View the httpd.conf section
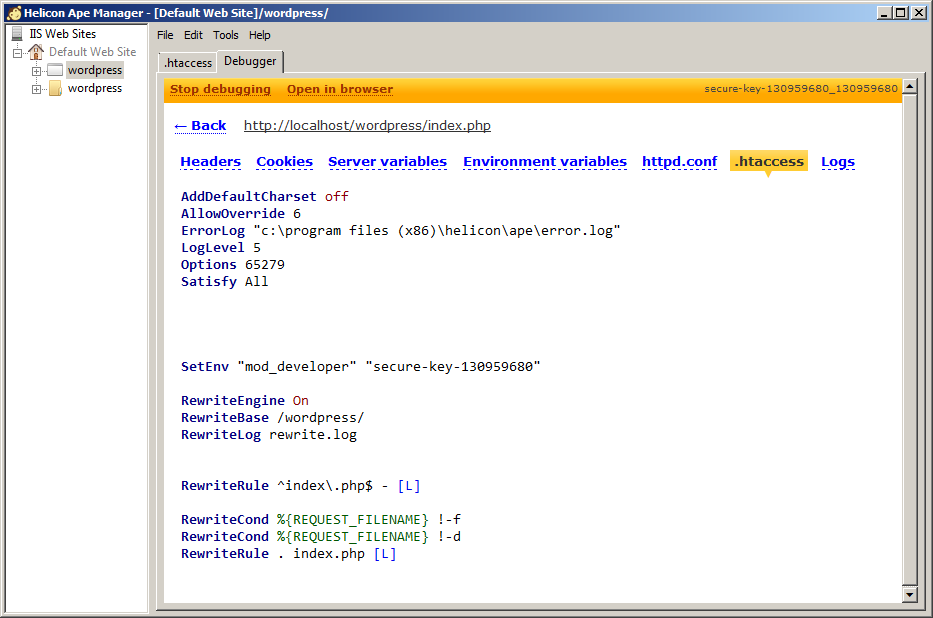 click(x=679, y=162)
